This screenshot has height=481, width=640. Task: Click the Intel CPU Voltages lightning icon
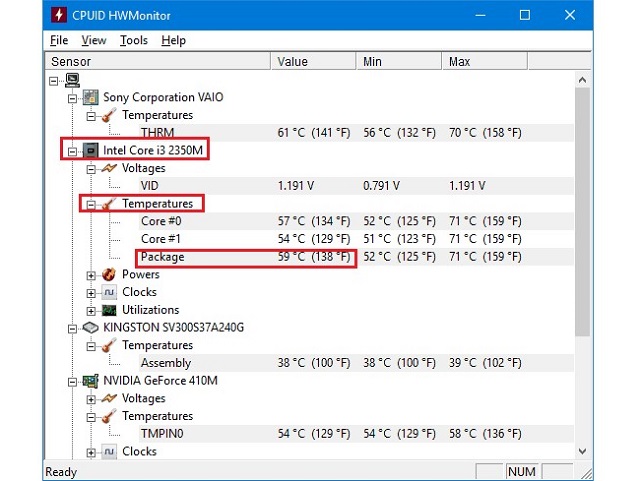click(109, 168)
